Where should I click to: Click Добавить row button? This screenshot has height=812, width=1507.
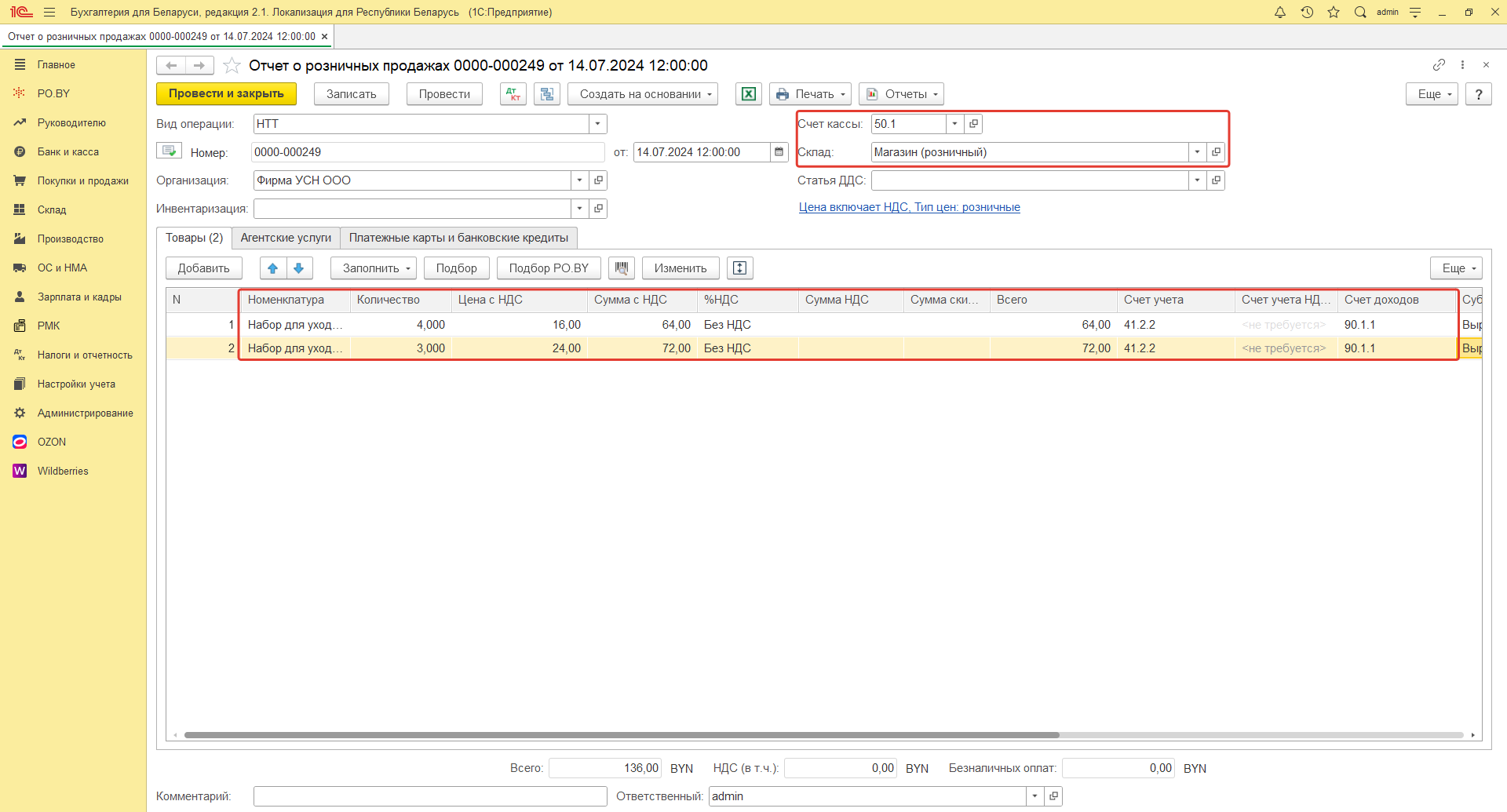[x=204, y=268]
